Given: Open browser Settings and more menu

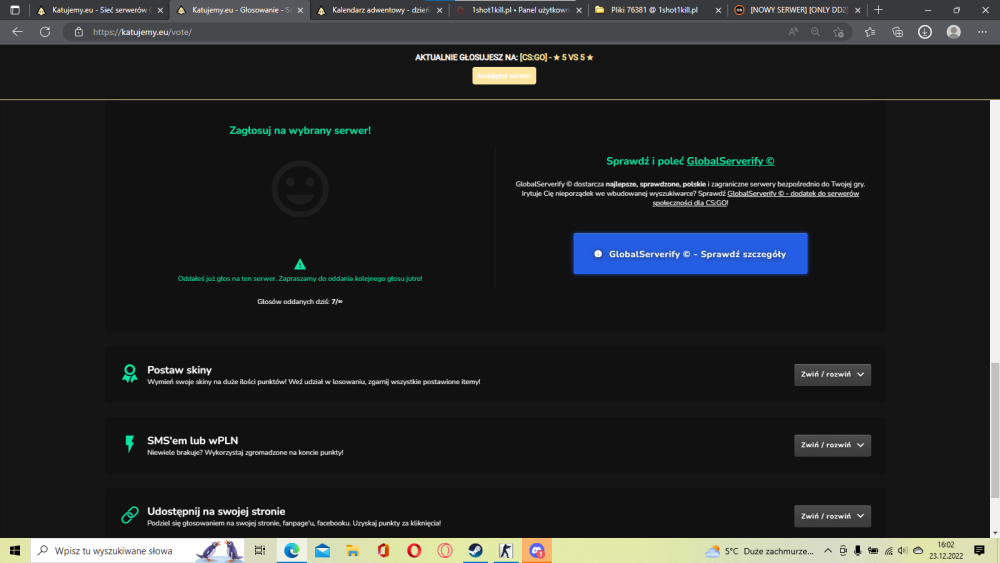Looking at the screenshot, I should 982,32.
